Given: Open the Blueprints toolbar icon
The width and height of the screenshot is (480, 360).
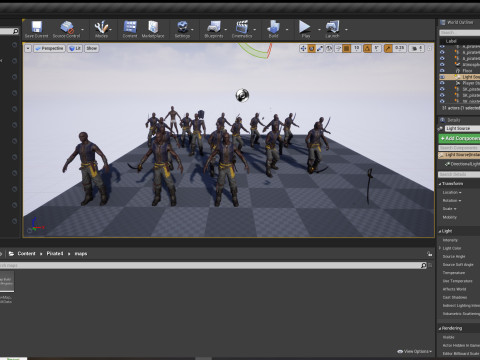Looking at the screenshot, I should point(214,29).
